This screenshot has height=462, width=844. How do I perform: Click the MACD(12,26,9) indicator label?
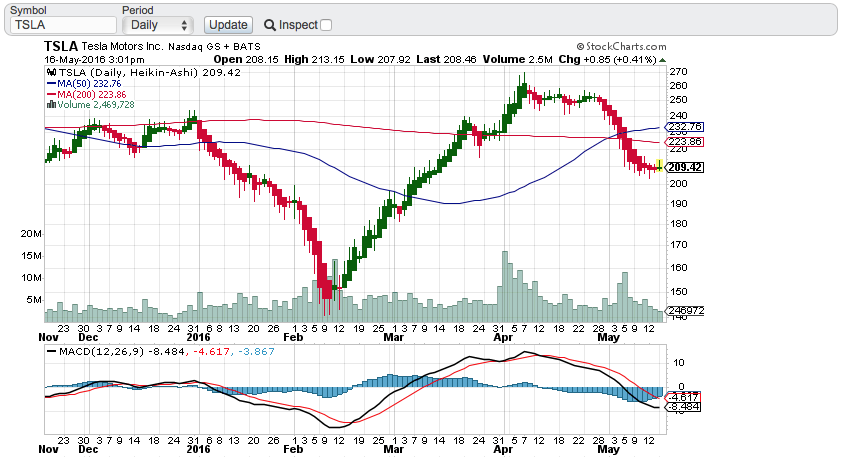[x=101, y=352]
